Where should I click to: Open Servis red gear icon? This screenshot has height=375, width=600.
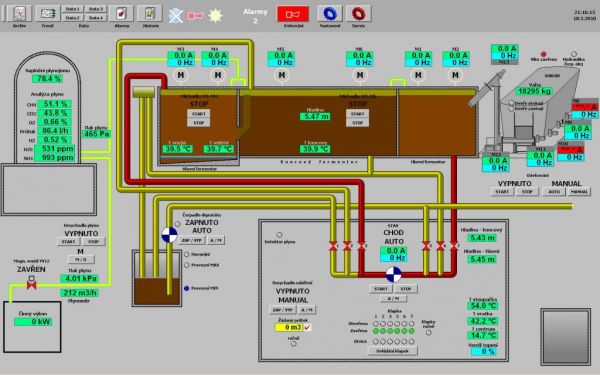(x=358, y=14)
